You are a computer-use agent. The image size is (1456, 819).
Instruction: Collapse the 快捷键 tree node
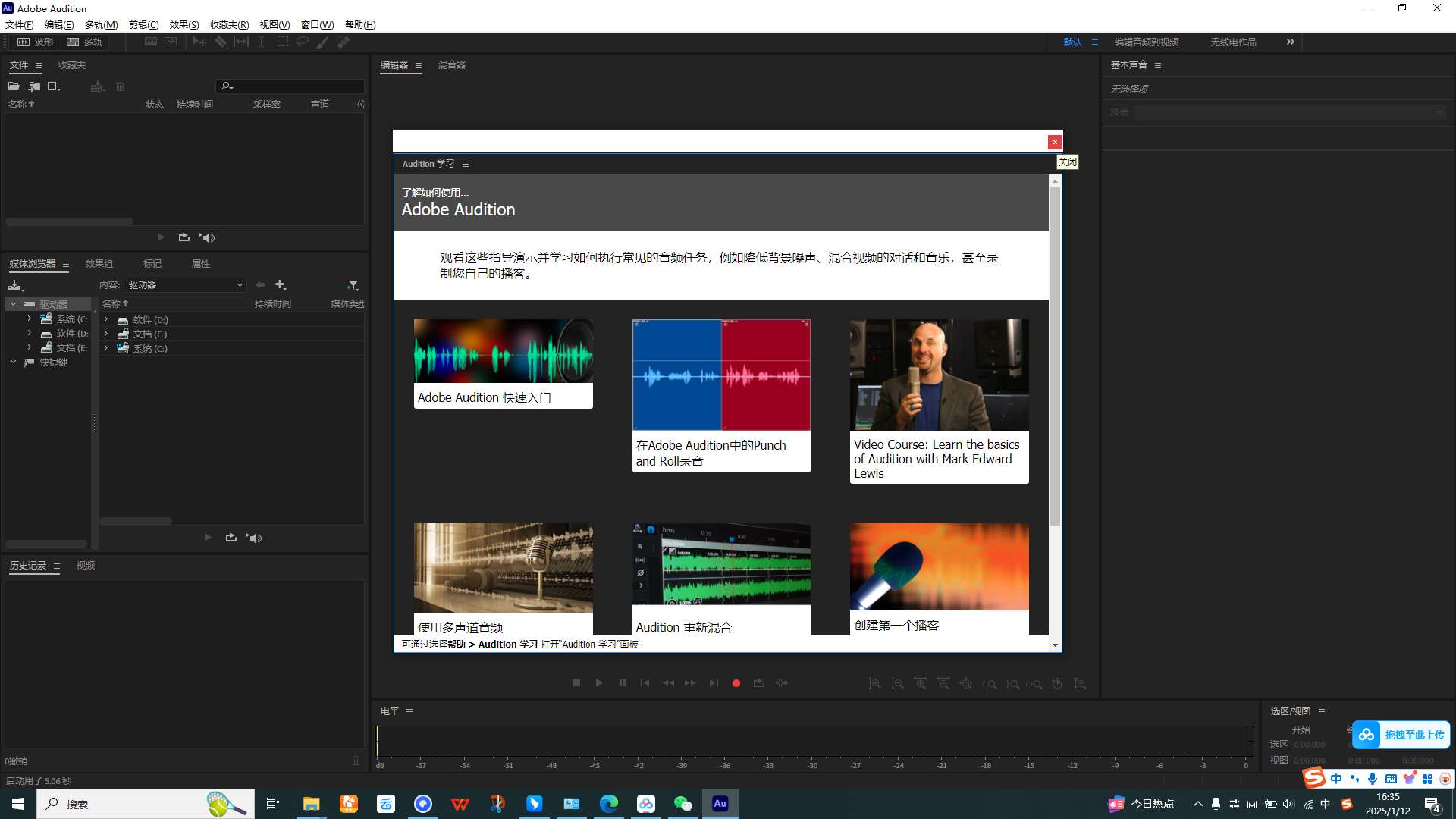[13, 362]
